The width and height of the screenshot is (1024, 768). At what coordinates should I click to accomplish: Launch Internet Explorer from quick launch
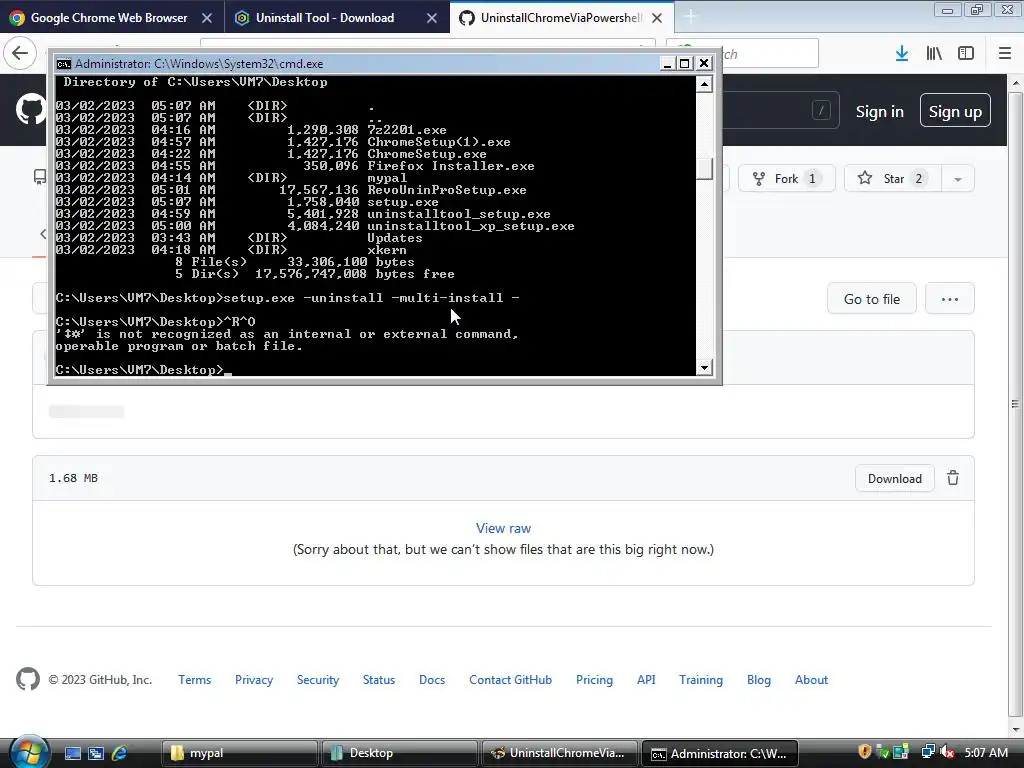pos(120,753)
